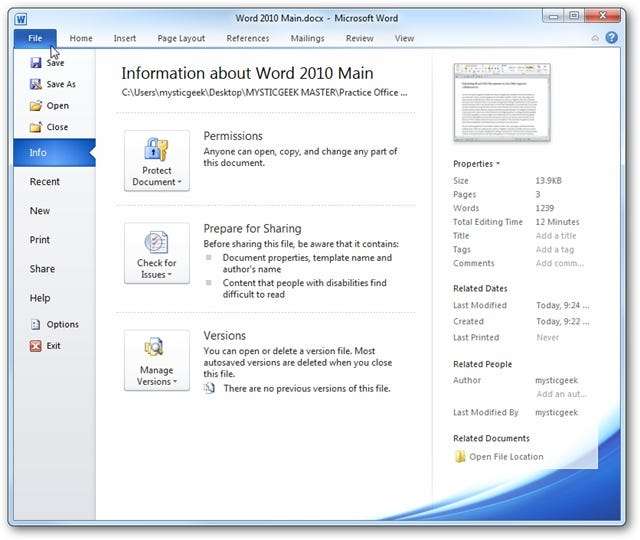Open Word Help question mark icon
Image resolution: width=640 pixels, height=540 pixels.
(x=611, y=38)
